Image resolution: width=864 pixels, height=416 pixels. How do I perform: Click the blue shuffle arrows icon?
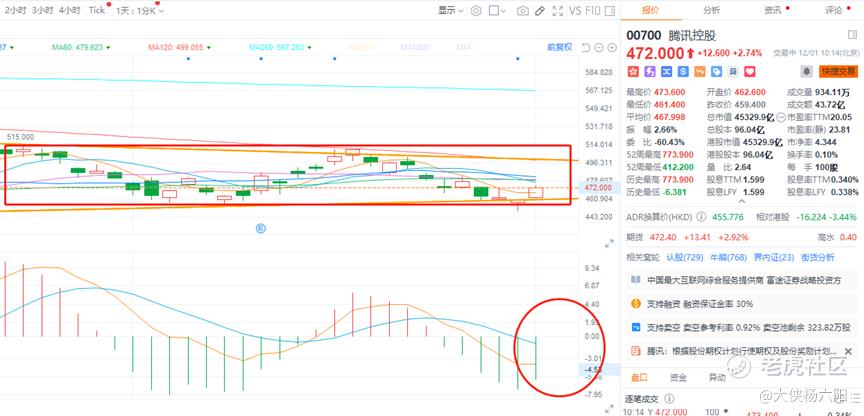(x=667, y=71)
